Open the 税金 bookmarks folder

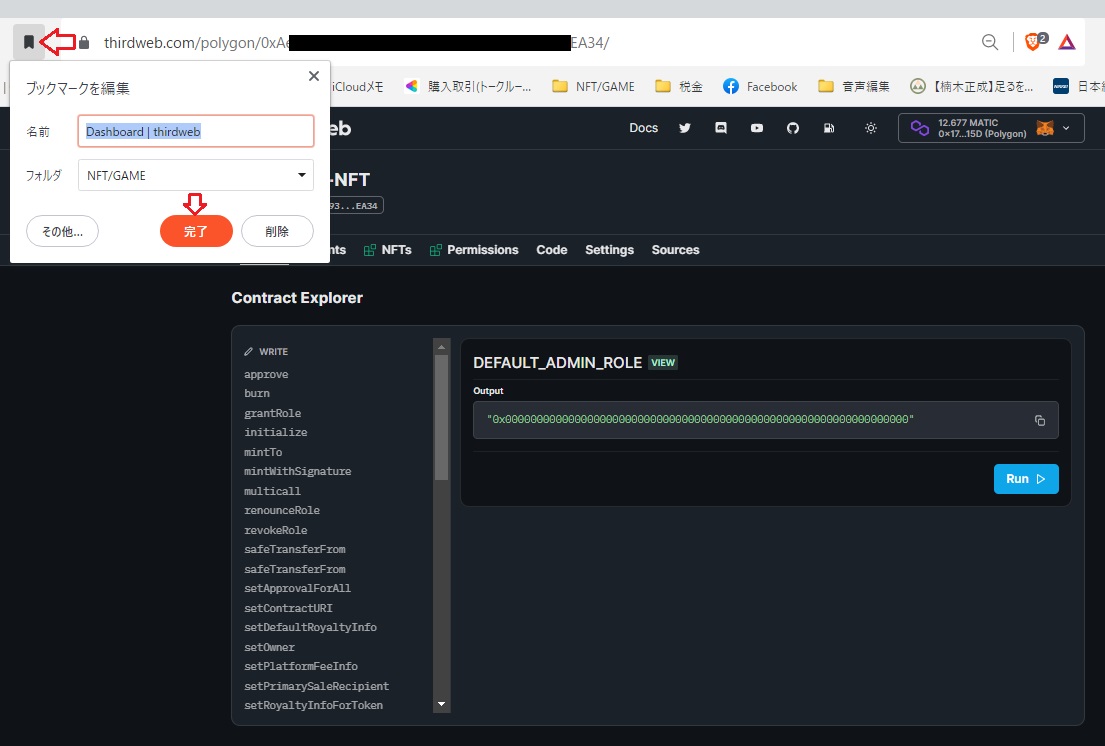click(679, 87)
